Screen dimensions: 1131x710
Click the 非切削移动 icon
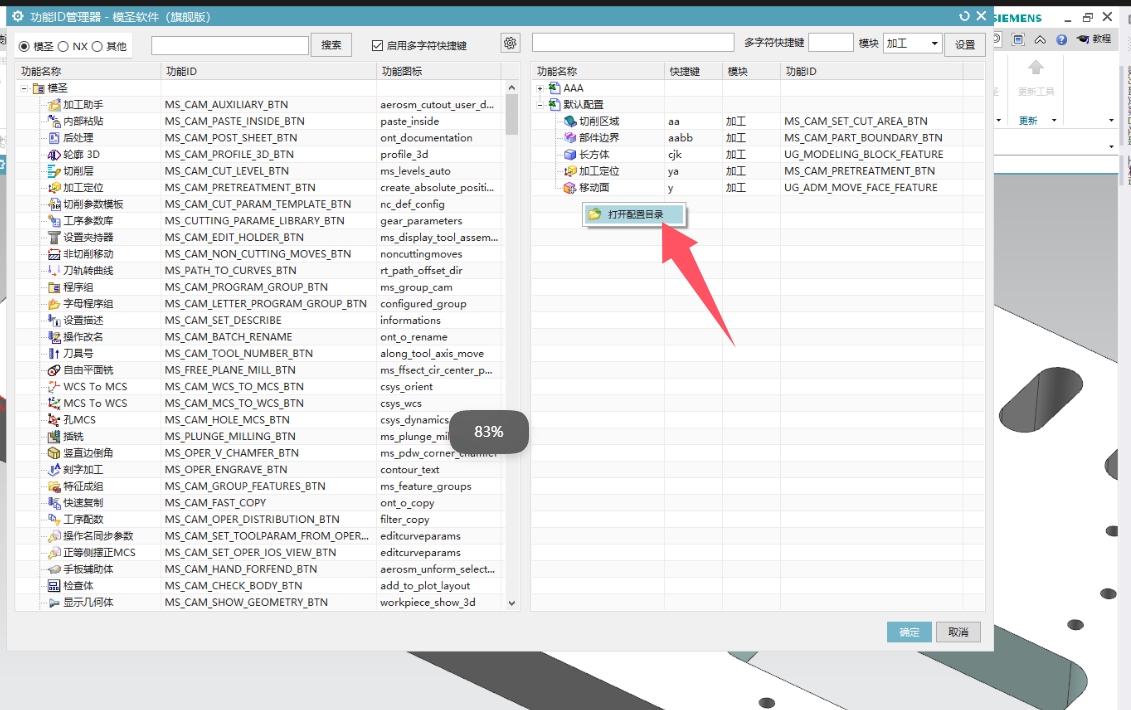[54, 254]
